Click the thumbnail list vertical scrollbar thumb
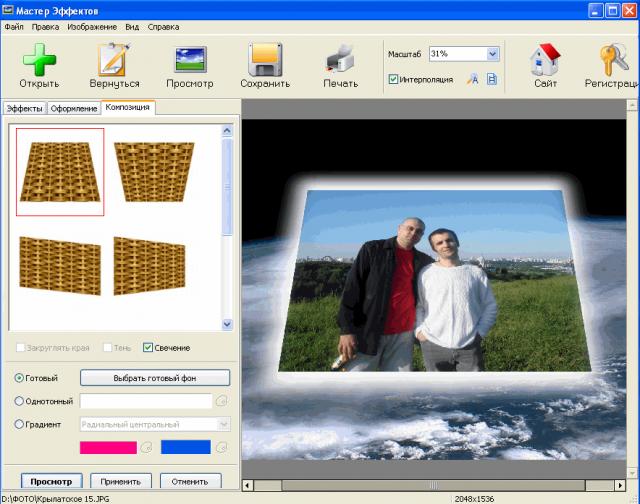Screen dimensions: 640x504 coord(227,187)
